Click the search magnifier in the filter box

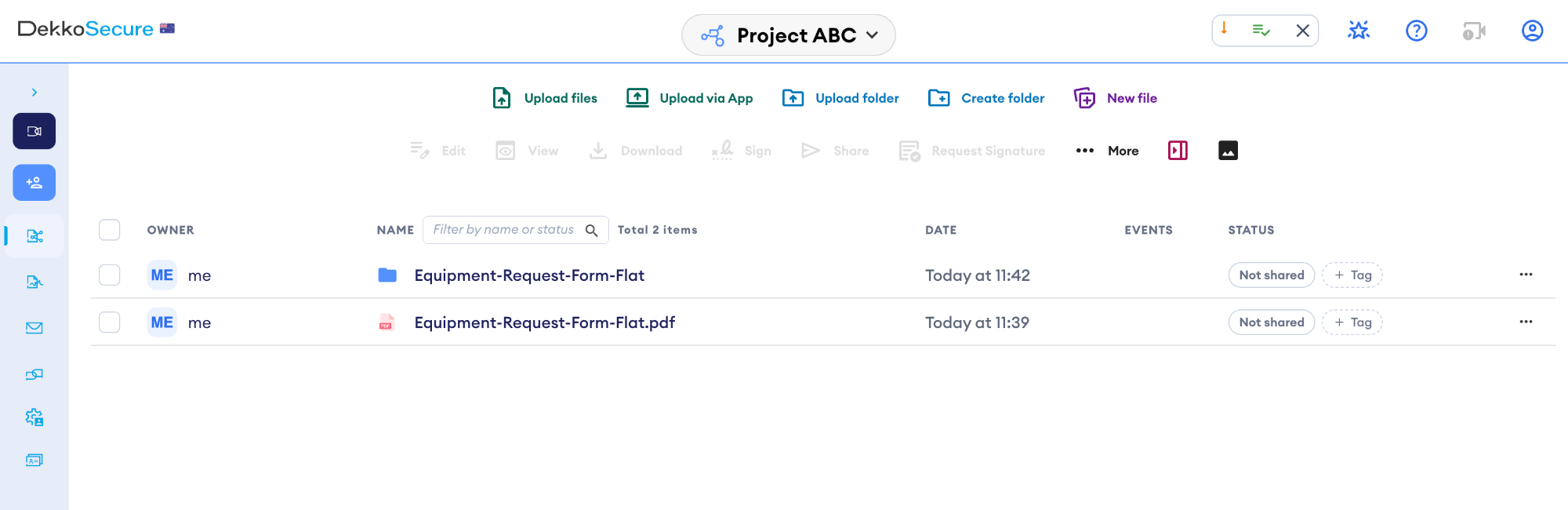tap(592, 230)
